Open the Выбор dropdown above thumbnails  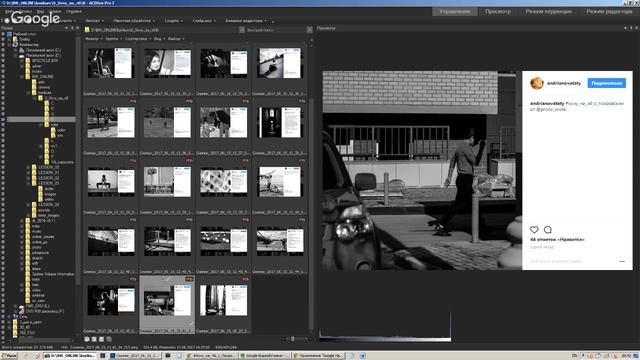tap(176, 39)
